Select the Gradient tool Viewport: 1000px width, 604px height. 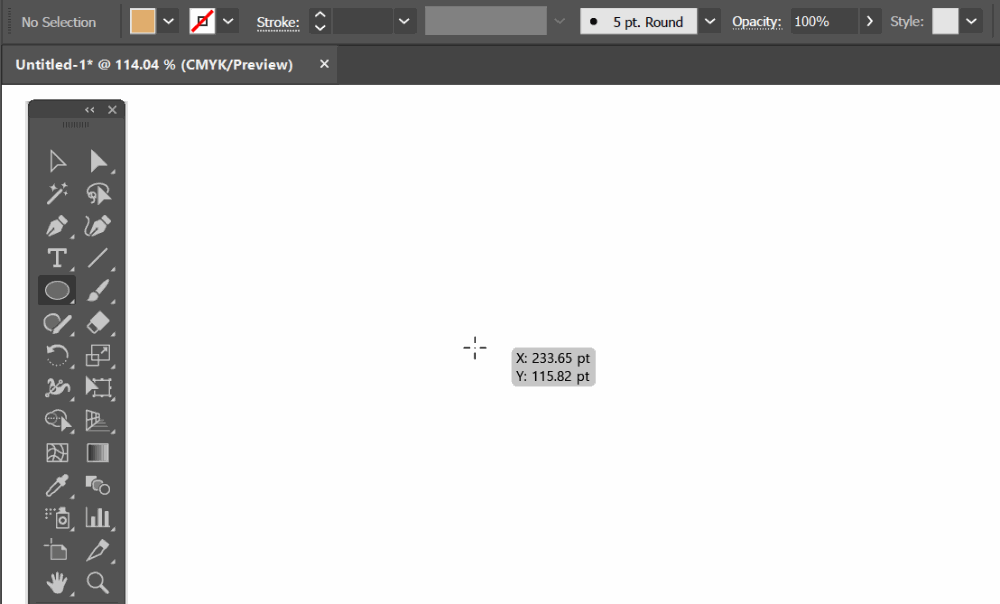click(98, 453)
